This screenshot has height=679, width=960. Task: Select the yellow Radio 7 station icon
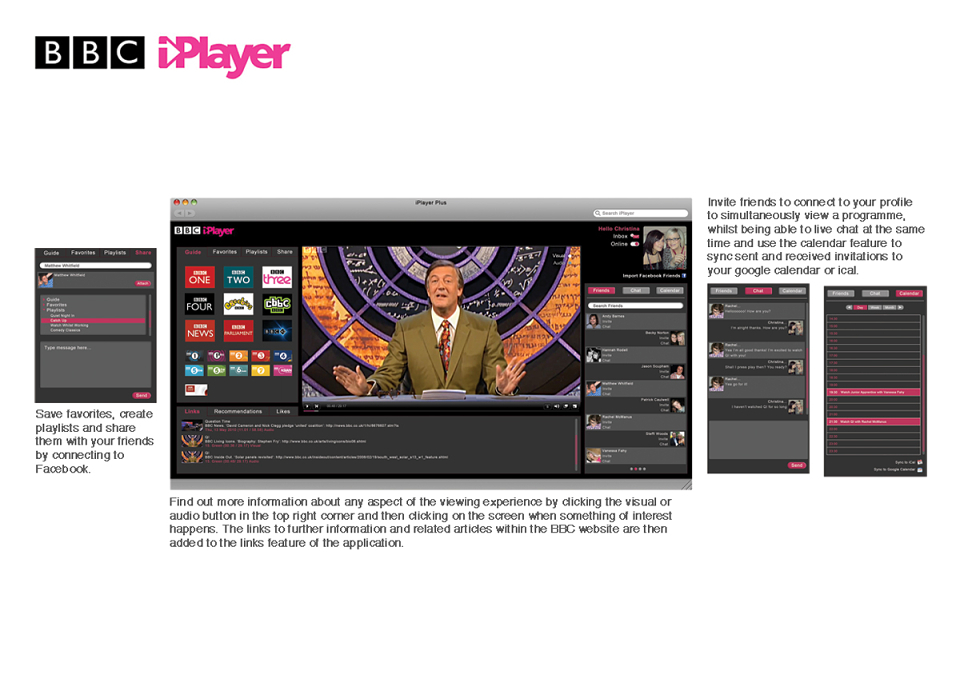[x=260, y=370]
